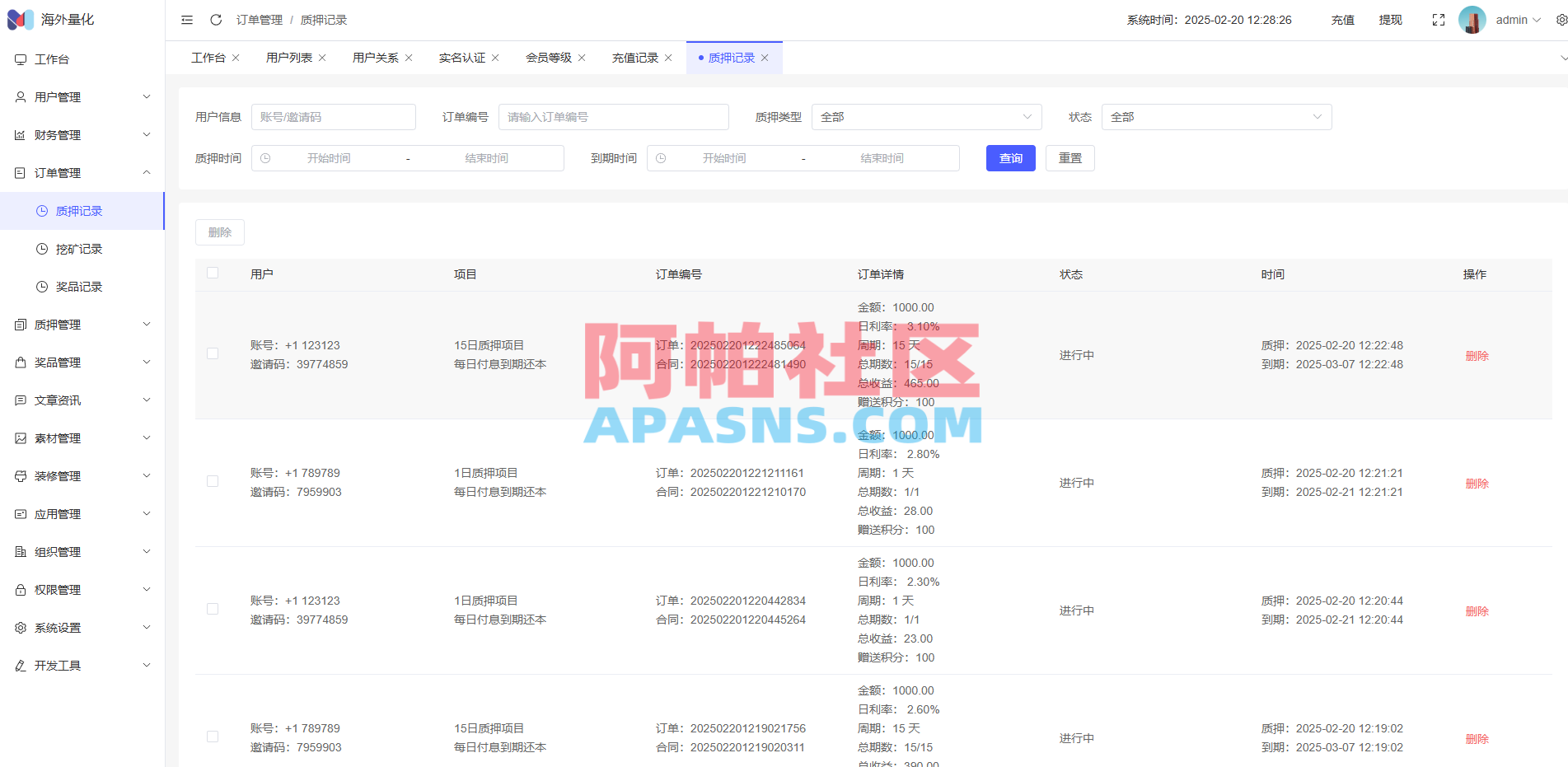Image resolution: width=1568 pixels, height=767 pixels.
Task: Check the checkbox for account +1 789789 row
Action: pos(213,480)
